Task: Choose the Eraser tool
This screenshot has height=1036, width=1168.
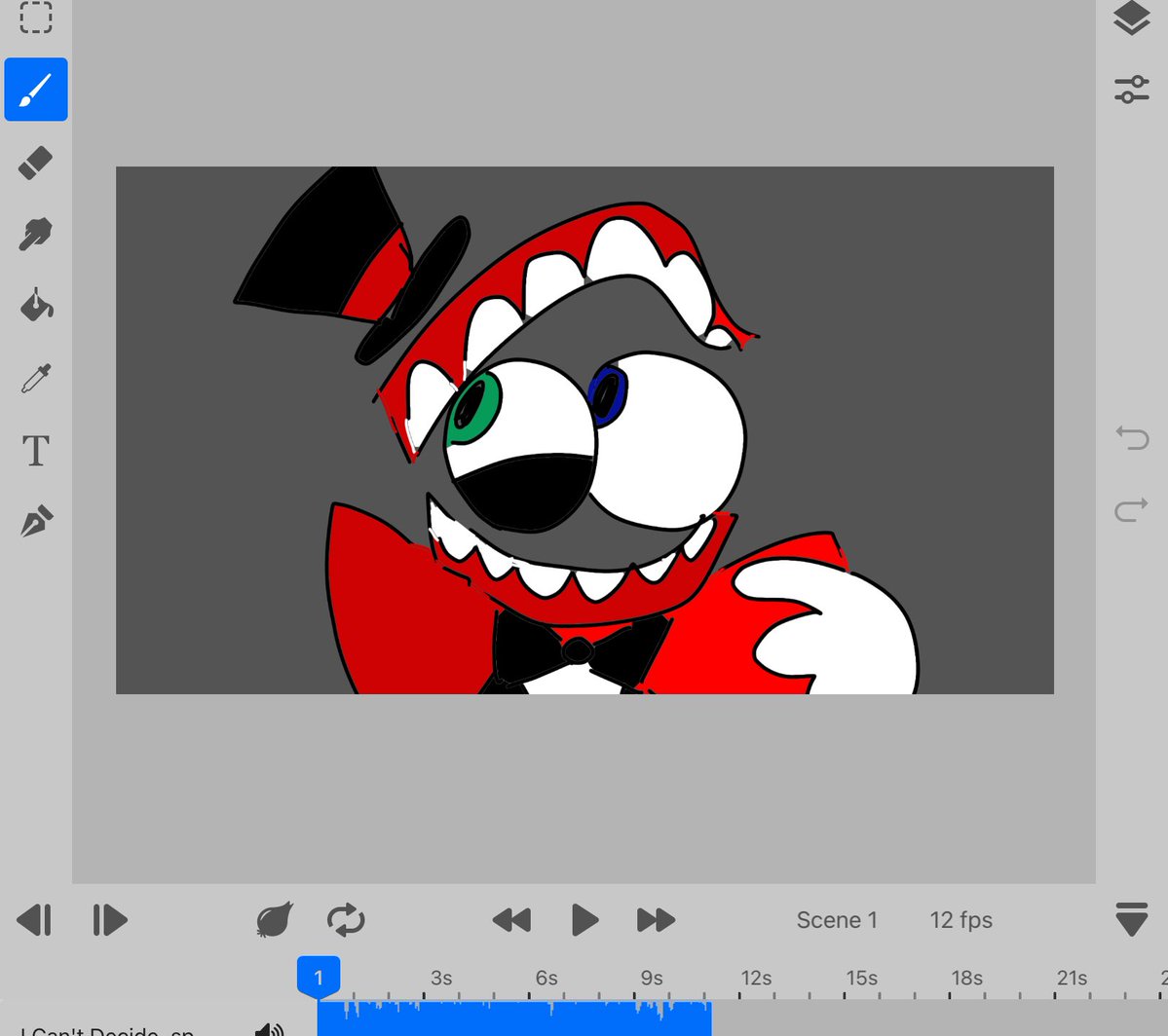Action: coord(36,162)
